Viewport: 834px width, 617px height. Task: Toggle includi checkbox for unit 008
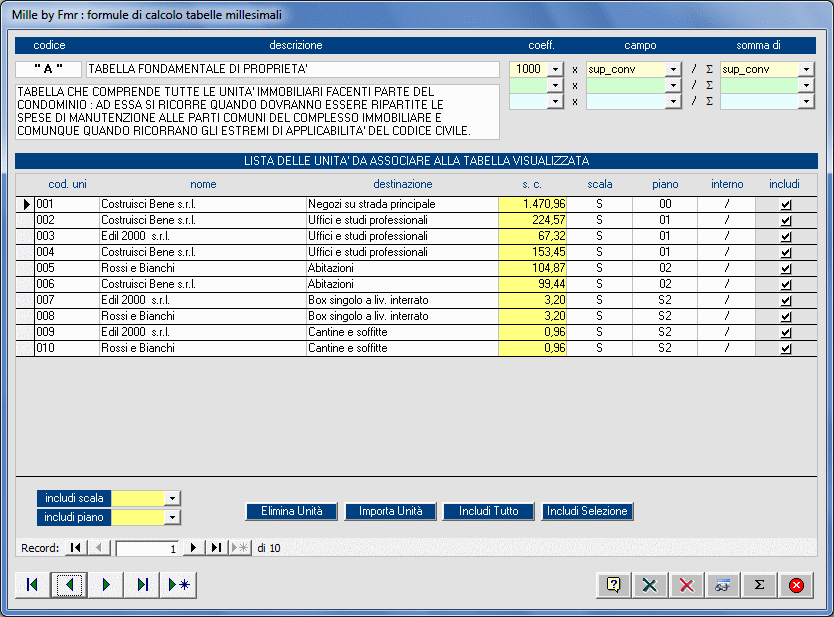pos(786,316)
